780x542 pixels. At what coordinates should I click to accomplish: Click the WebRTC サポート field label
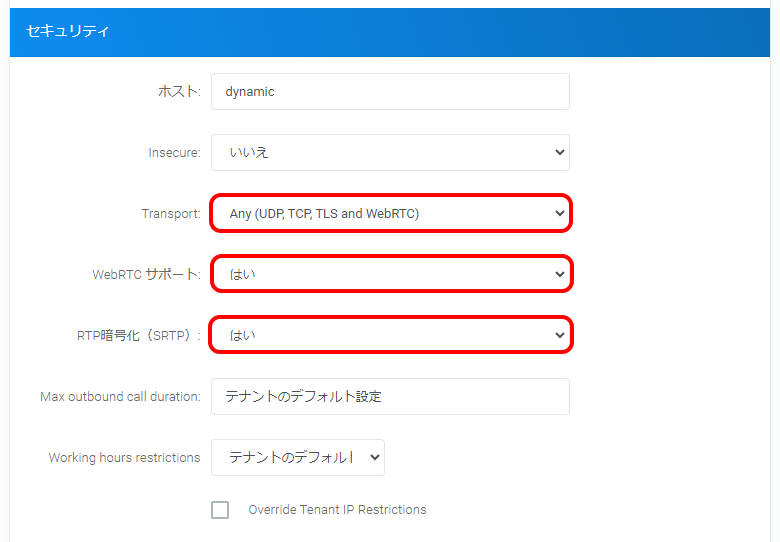[x=146, y=275]
